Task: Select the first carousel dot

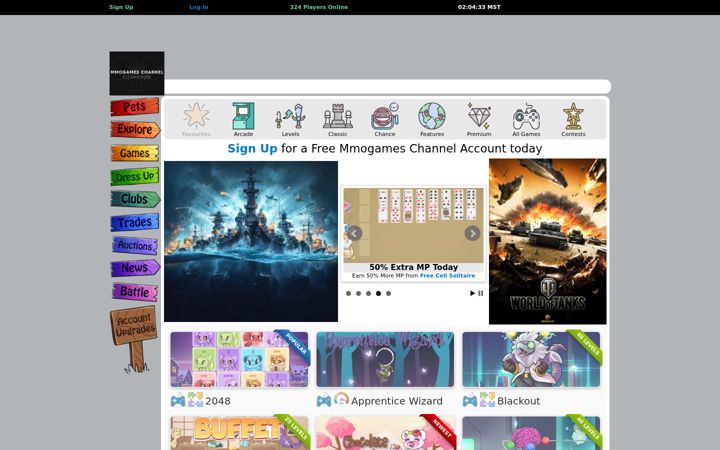Action: coord(349,293)
